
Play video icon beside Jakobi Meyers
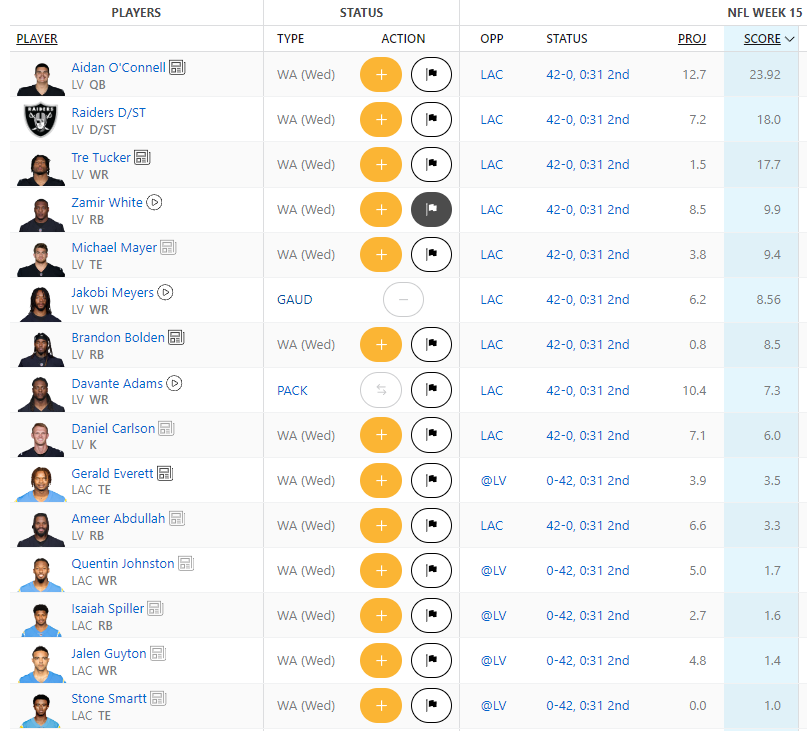click(x=165, y=292)
